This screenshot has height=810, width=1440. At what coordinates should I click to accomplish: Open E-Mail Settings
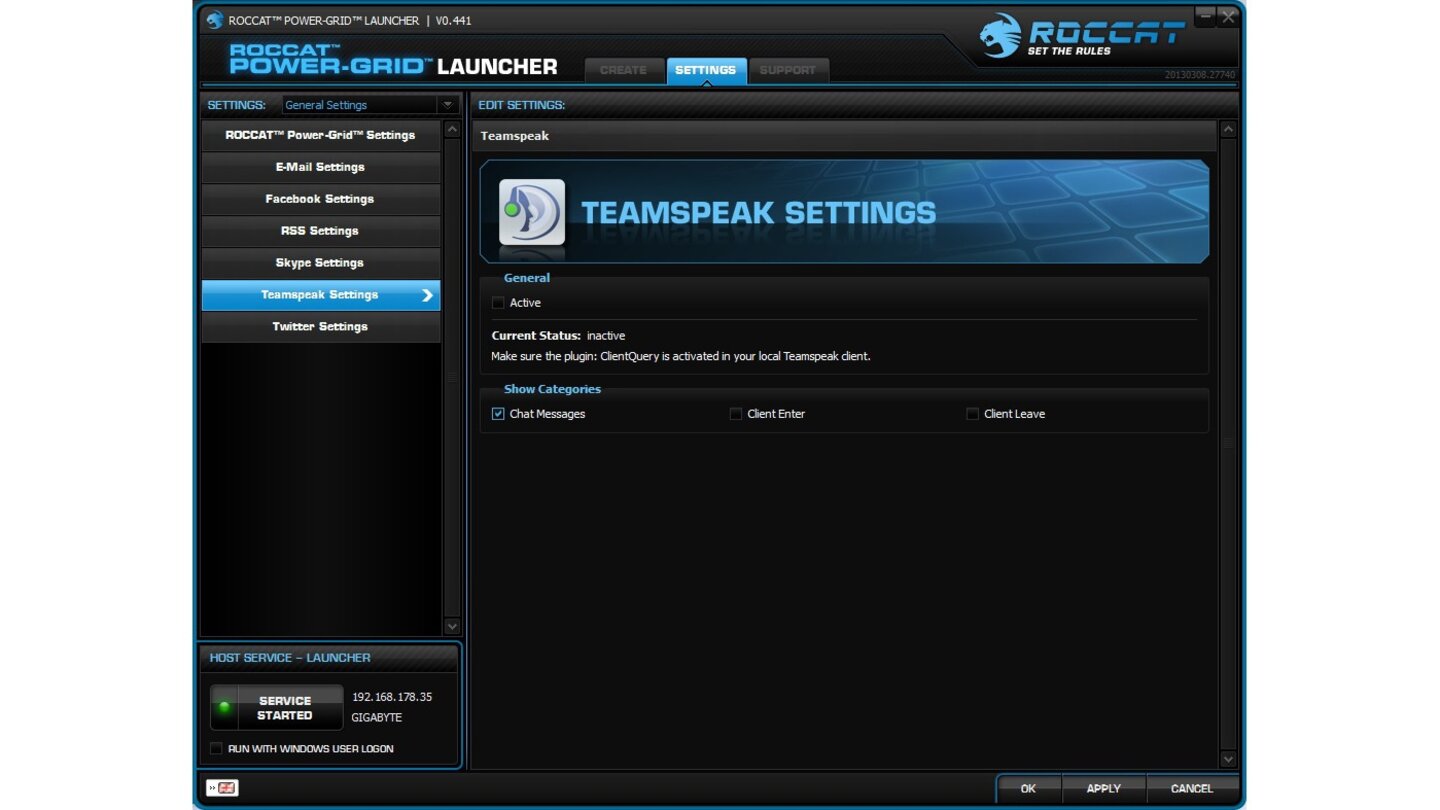click(320, 167)
